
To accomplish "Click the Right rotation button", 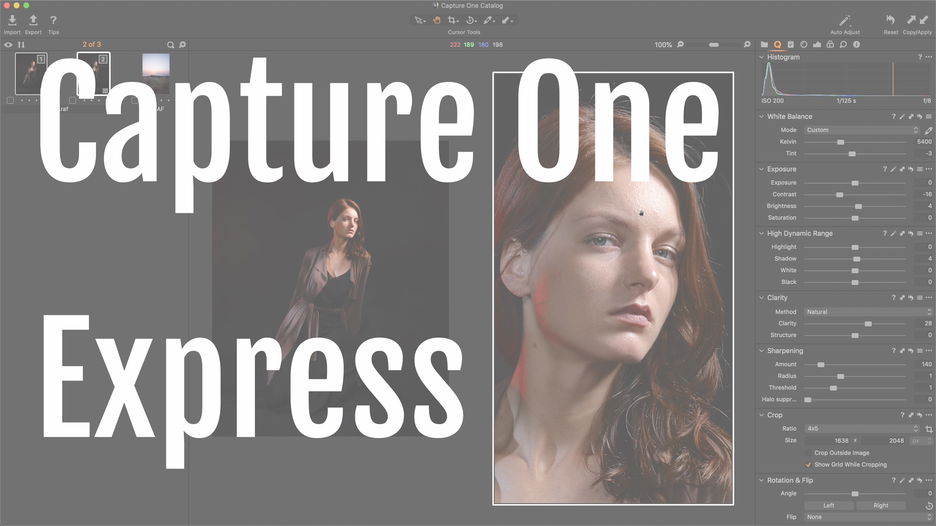I will (x=881, y=505).
